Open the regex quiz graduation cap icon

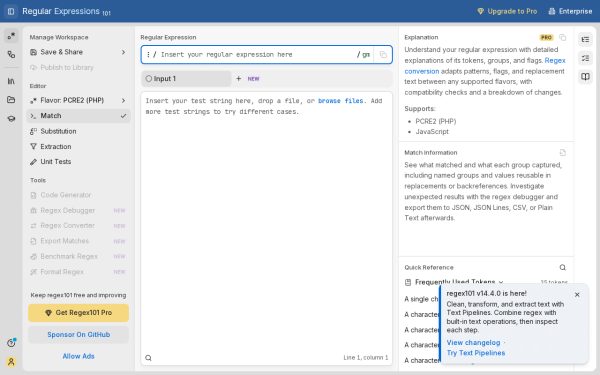click(11, 119)
